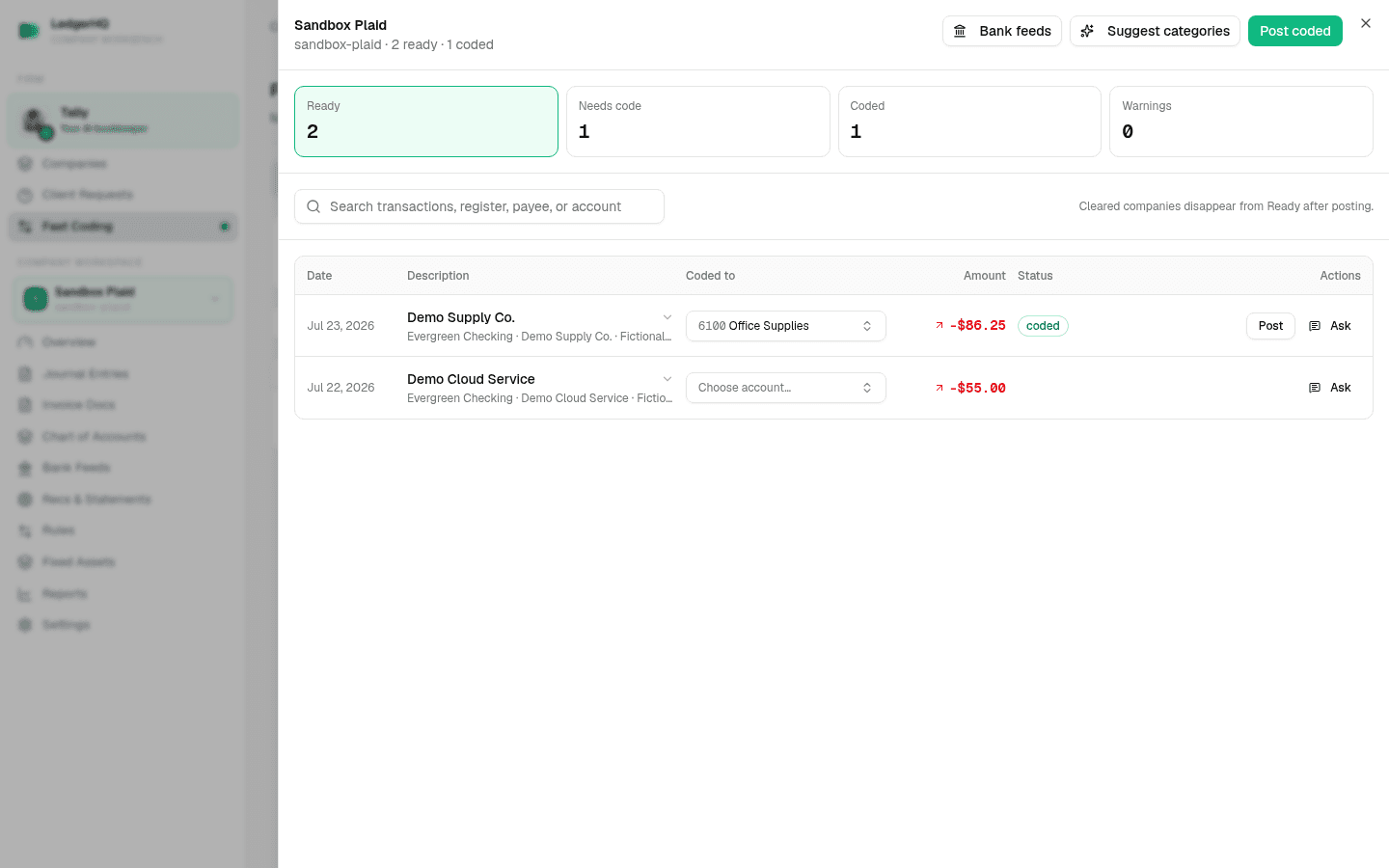
Task: Click Evergreen Checking · Demo Supply Co. subtext
Action: (x=539, y=337)
